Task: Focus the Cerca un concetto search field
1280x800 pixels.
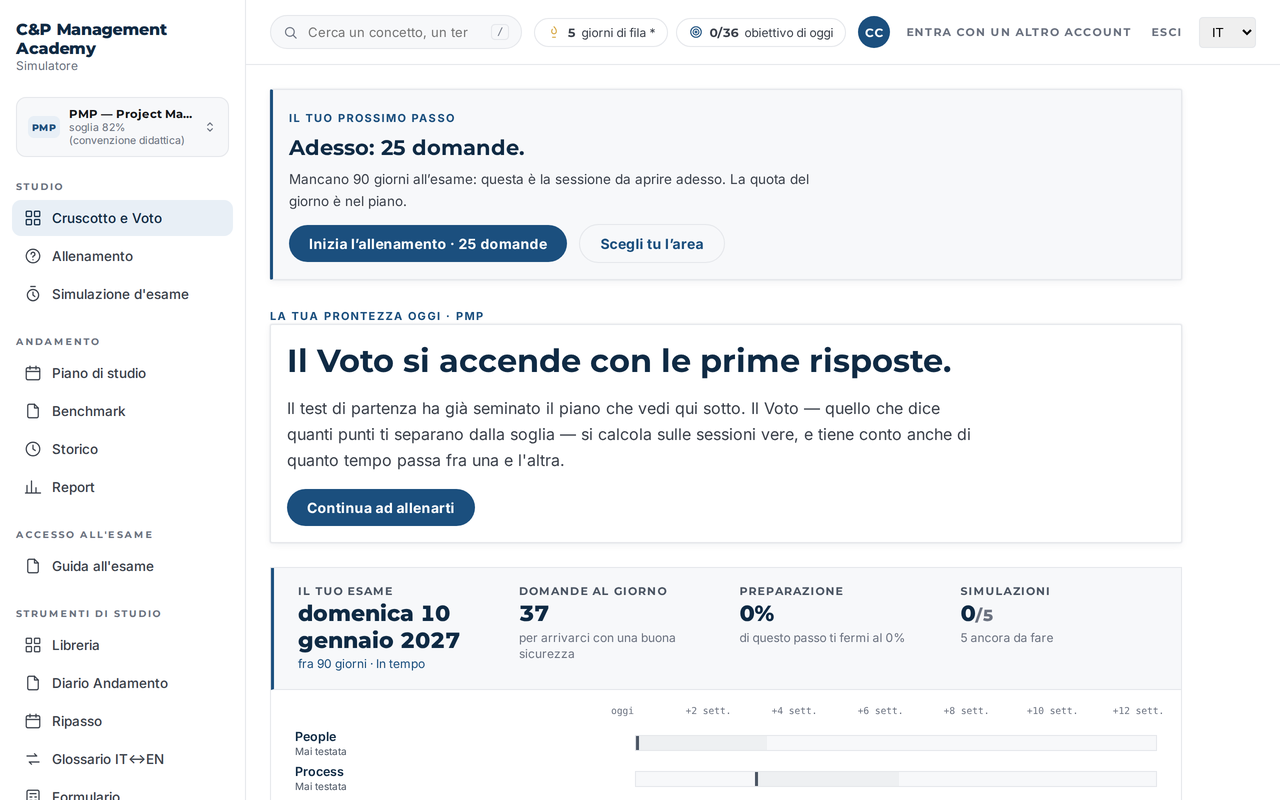Action: pos(396,32)
